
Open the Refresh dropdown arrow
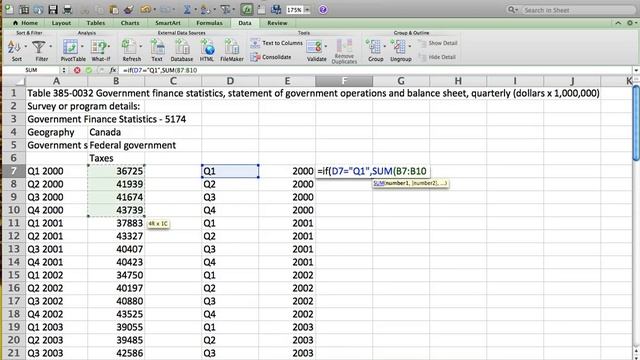click(141, 47)
